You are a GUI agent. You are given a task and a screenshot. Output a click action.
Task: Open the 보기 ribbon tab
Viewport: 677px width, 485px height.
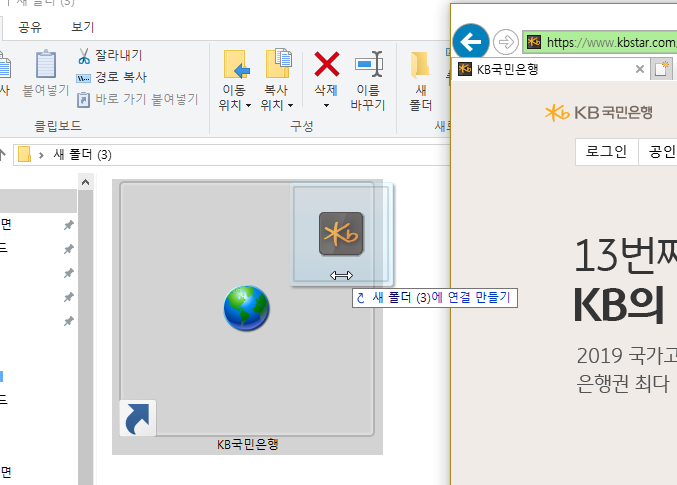tap(82, 27)
